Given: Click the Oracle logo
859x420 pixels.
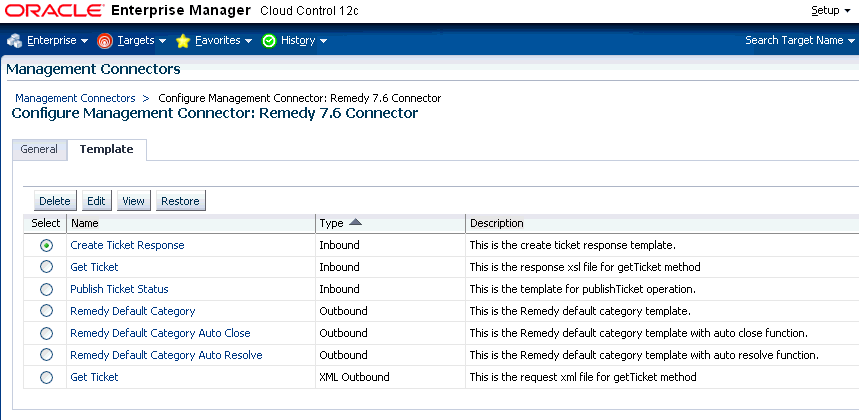Looking at the screenshot, I should (54, 10).
